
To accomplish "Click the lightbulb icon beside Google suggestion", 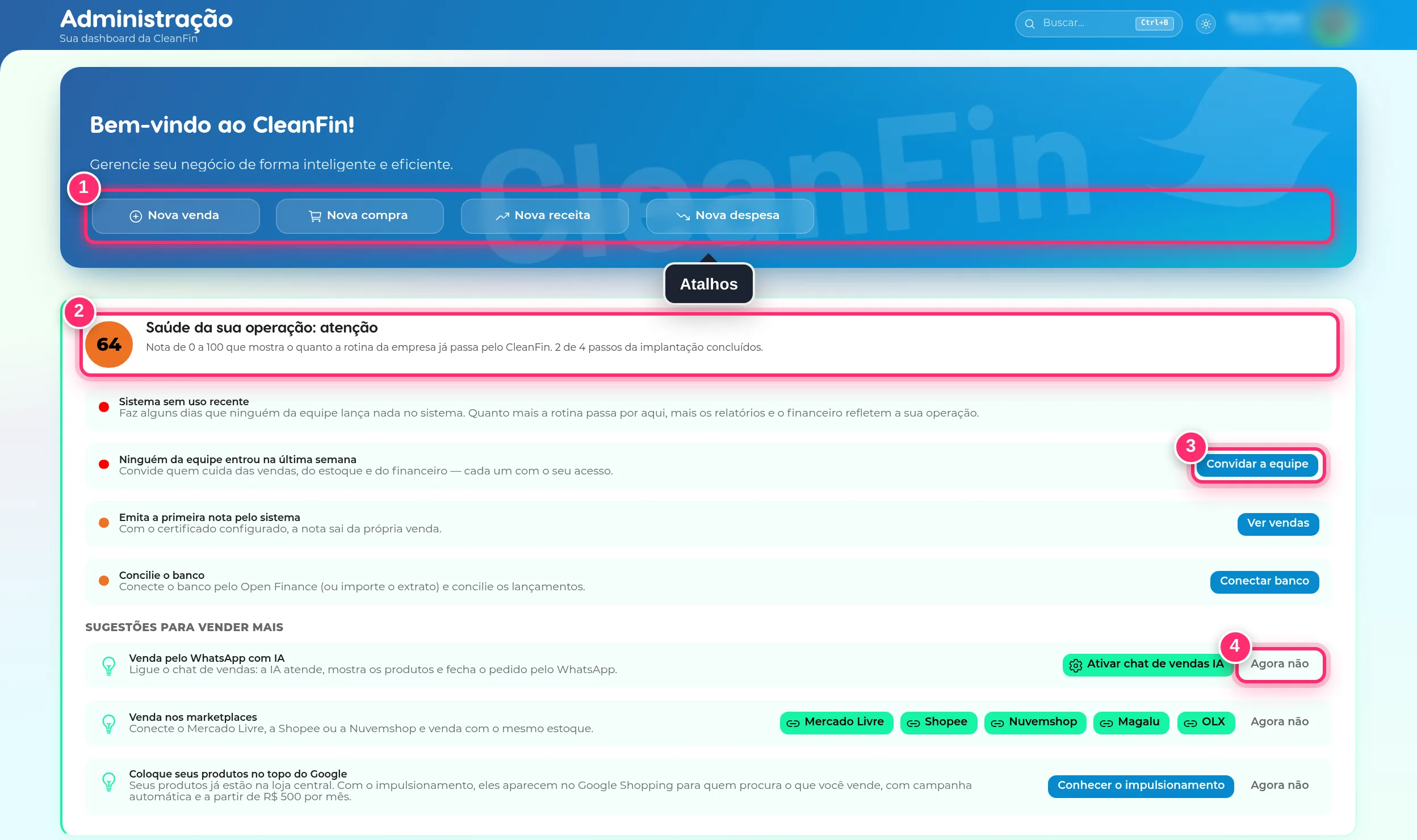I will click(x=108, y=781).
